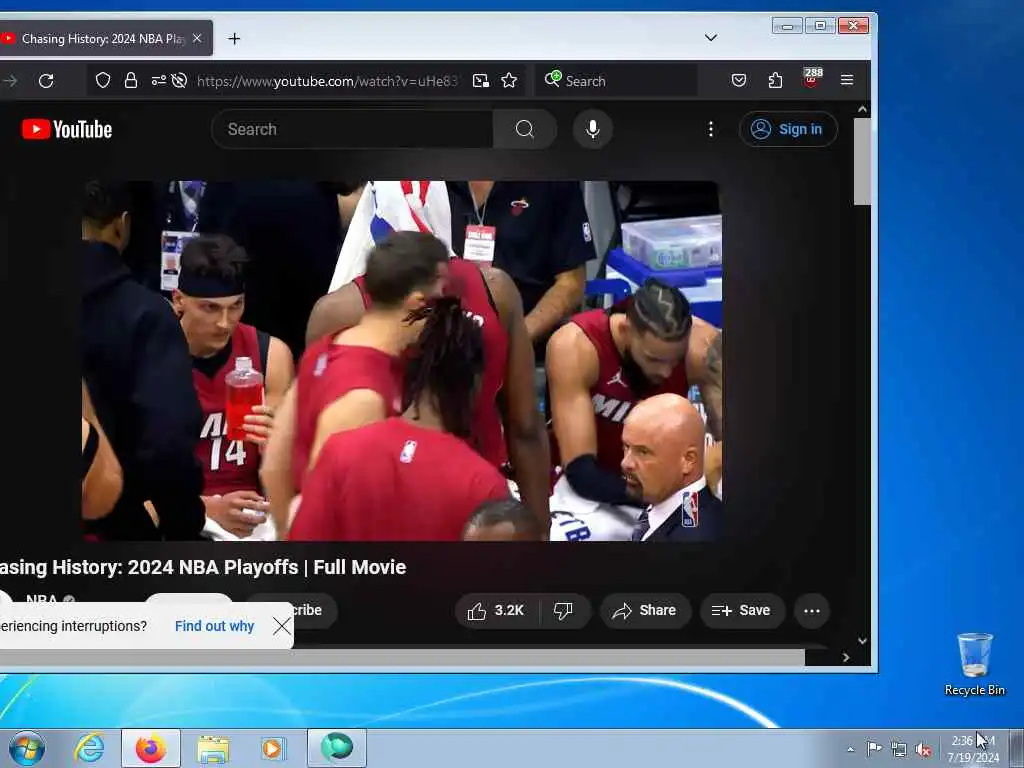Image resolution: width=1024 pixels, height=768 pixels.
Task: Click the green globe app on taskbar
Action: 337,747
